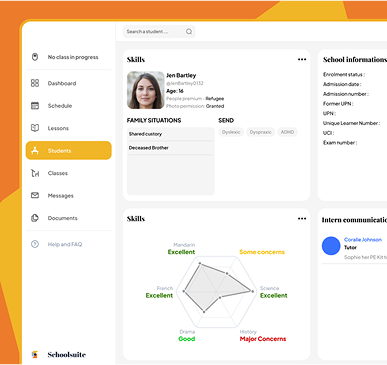The height and width of the screenshot is (365, 387).
Task: Click the Classes chairs icon
Action: tap(35, 173)
